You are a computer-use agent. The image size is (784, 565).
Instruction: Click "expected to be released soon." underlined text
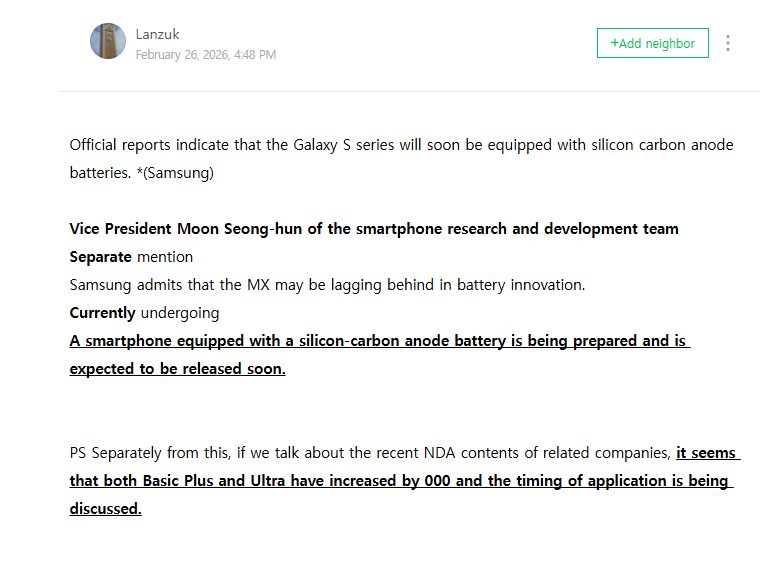pyautogui.click(x=177, y=369)
